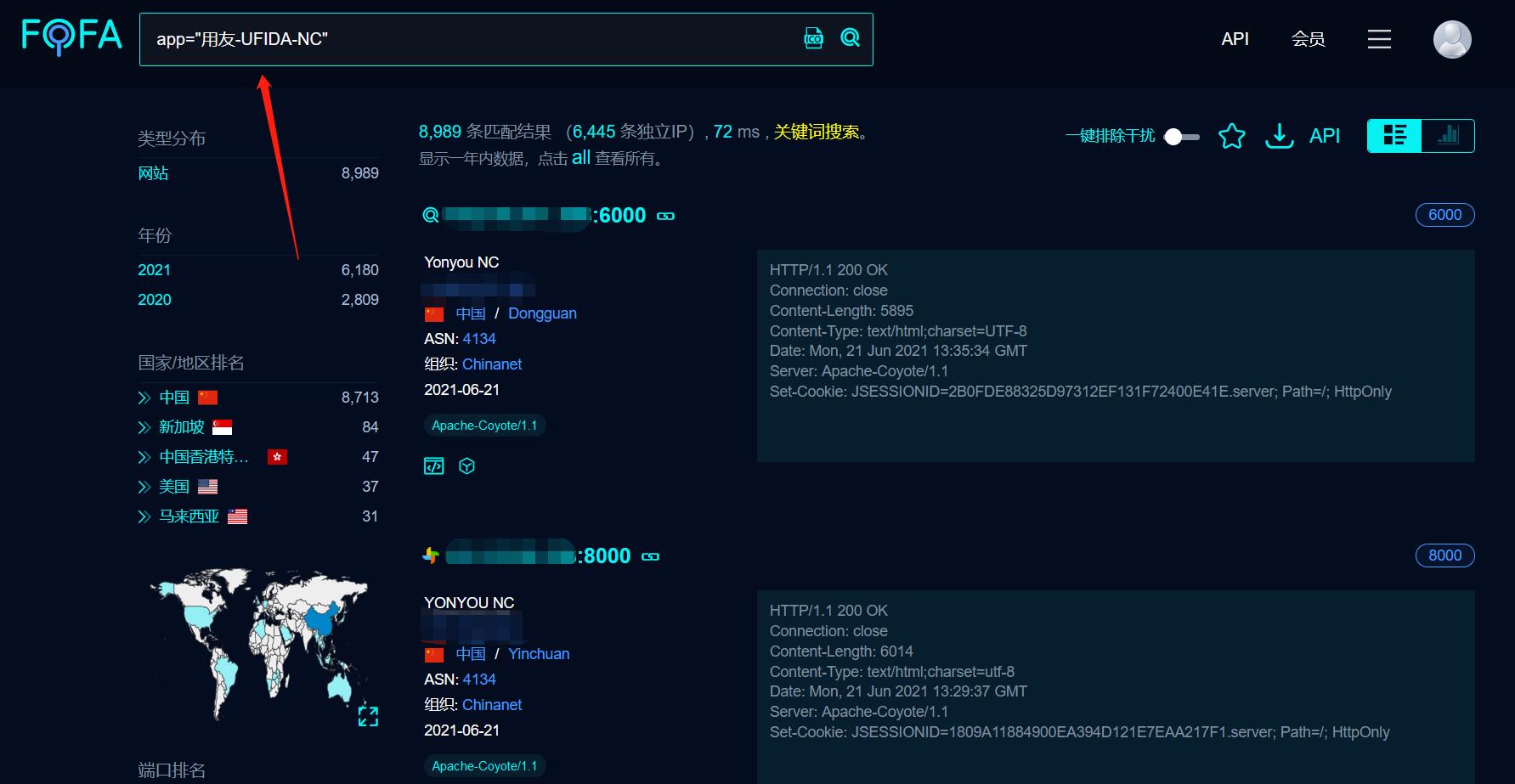
Task: Click port 8000 badge
Action: coord(1444,556)
